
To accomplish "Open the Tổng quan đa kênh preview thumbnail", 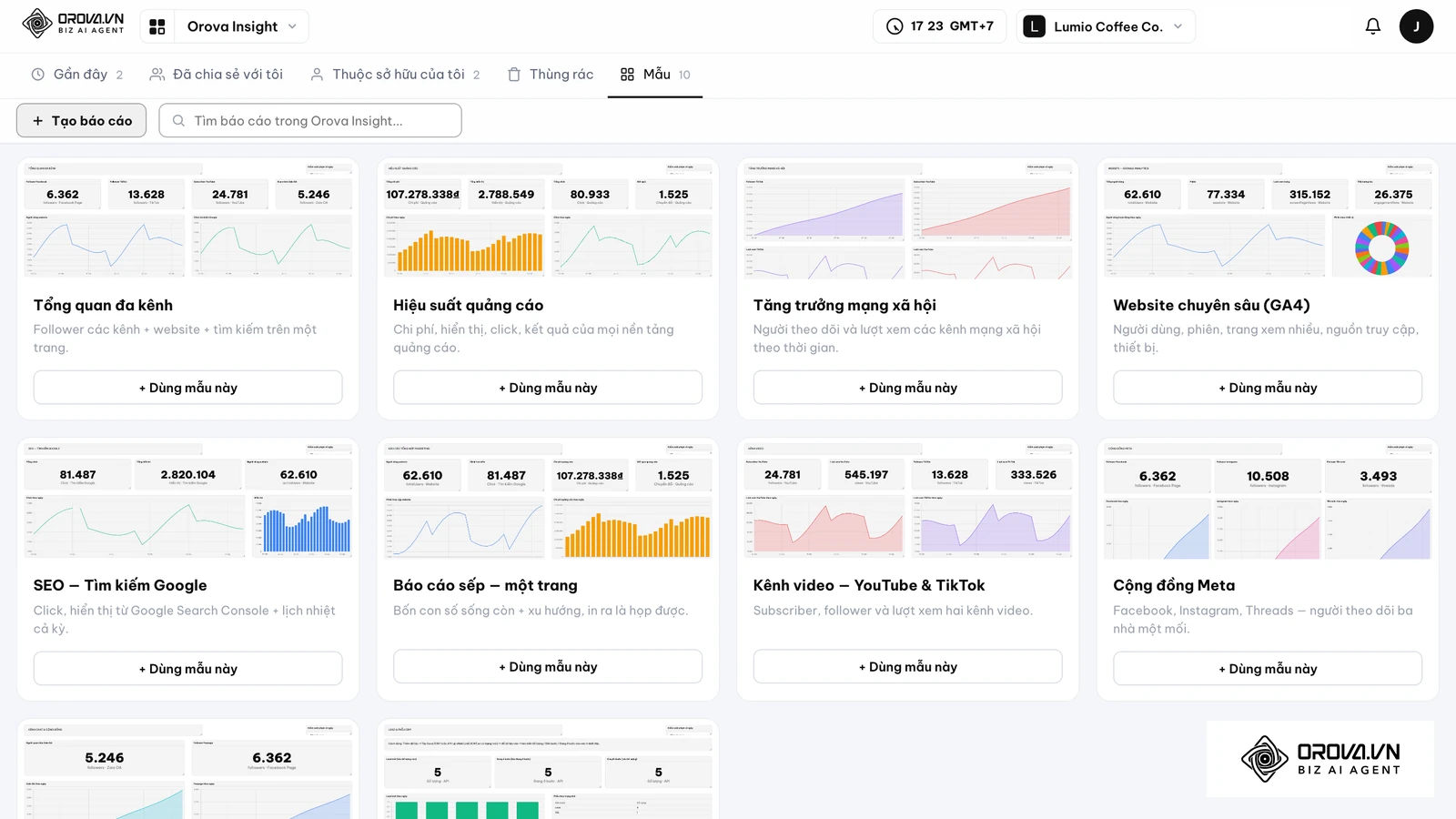I will [188, 219].
